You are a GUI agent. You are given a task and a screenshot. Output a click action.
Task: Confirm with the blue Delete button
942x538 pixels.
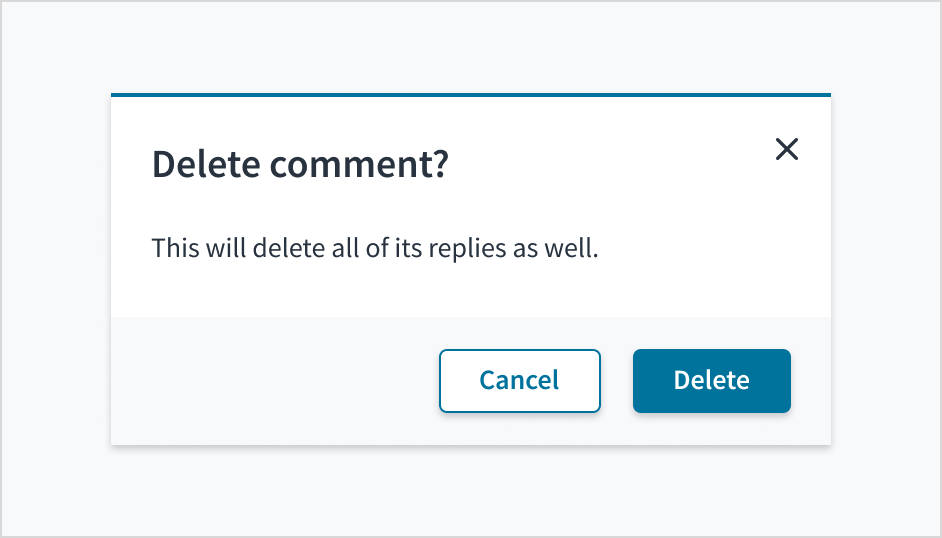coord(711,381)
